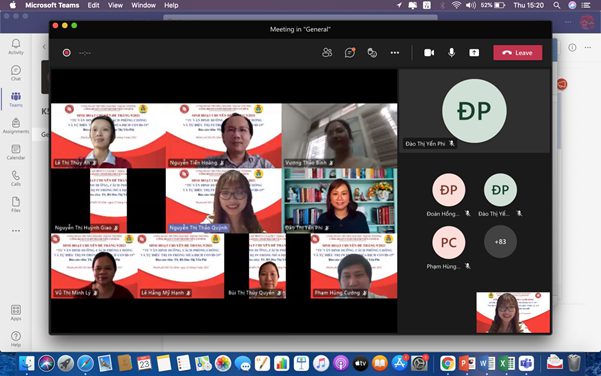Screen dimensions: 601x376
Task: Expand the +83 additional participants overflow
Action: pyautogui.click(x=500, y=241)
